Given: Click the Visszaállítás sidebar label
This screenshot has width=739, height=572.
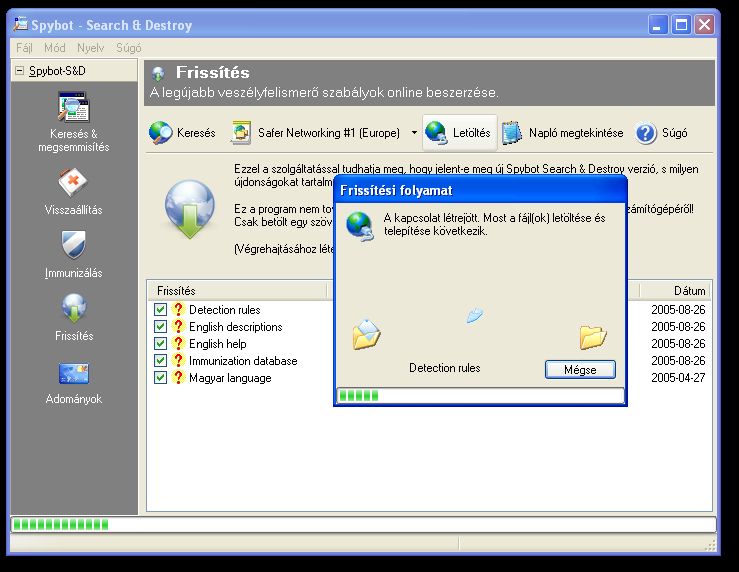Looking at the screenshot, I should coord(74,210).
